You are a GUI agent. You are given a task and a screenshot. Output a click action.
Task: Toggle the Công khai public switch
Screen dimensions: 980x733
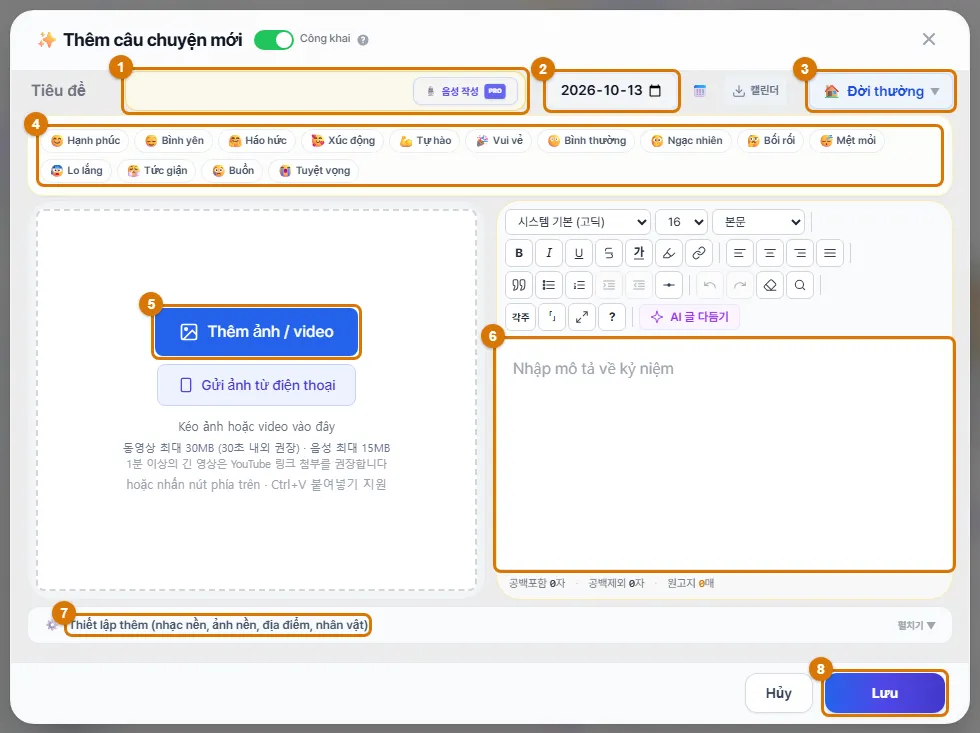coord(274,40)
